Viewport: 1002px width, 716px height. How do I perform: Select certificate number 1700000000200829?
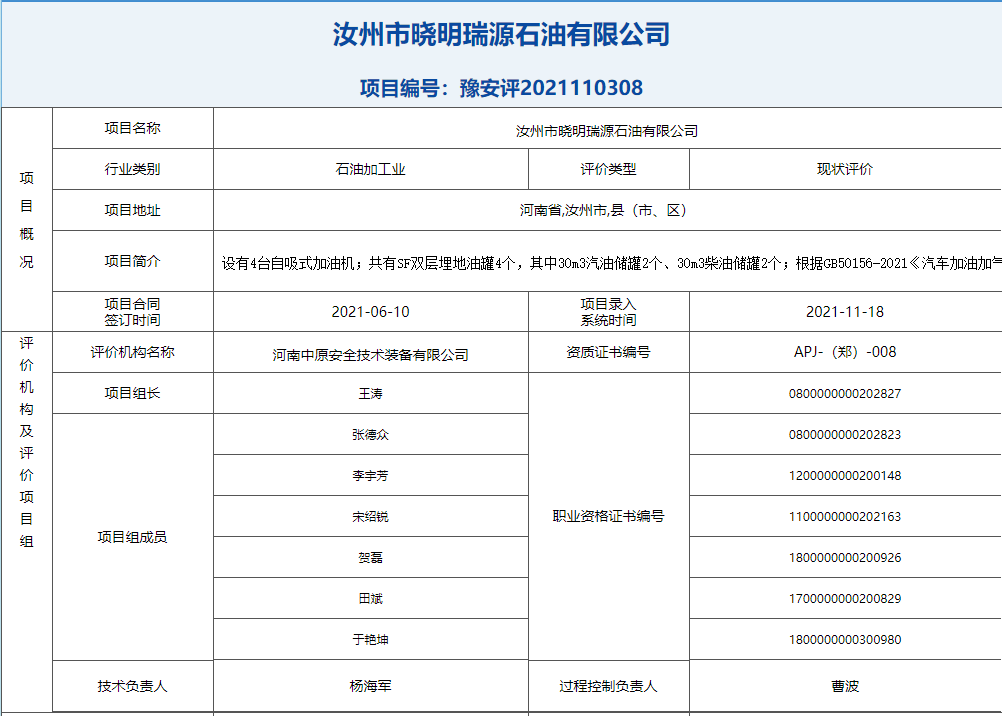[x=845, y=598]
